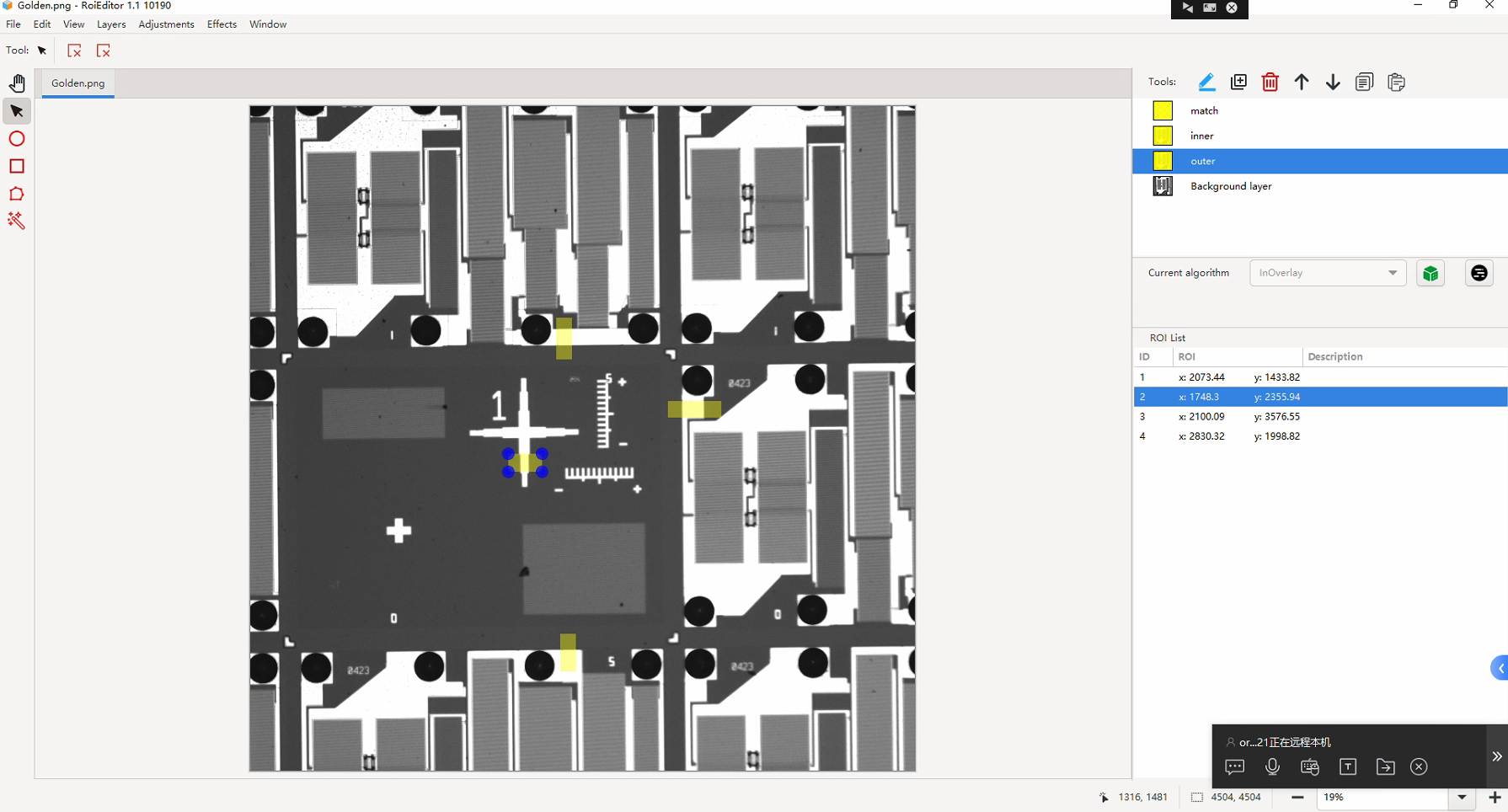1508x812 pixels.
Task: Click the edit layer pencil icon
Action: (x=1206, y=82)
